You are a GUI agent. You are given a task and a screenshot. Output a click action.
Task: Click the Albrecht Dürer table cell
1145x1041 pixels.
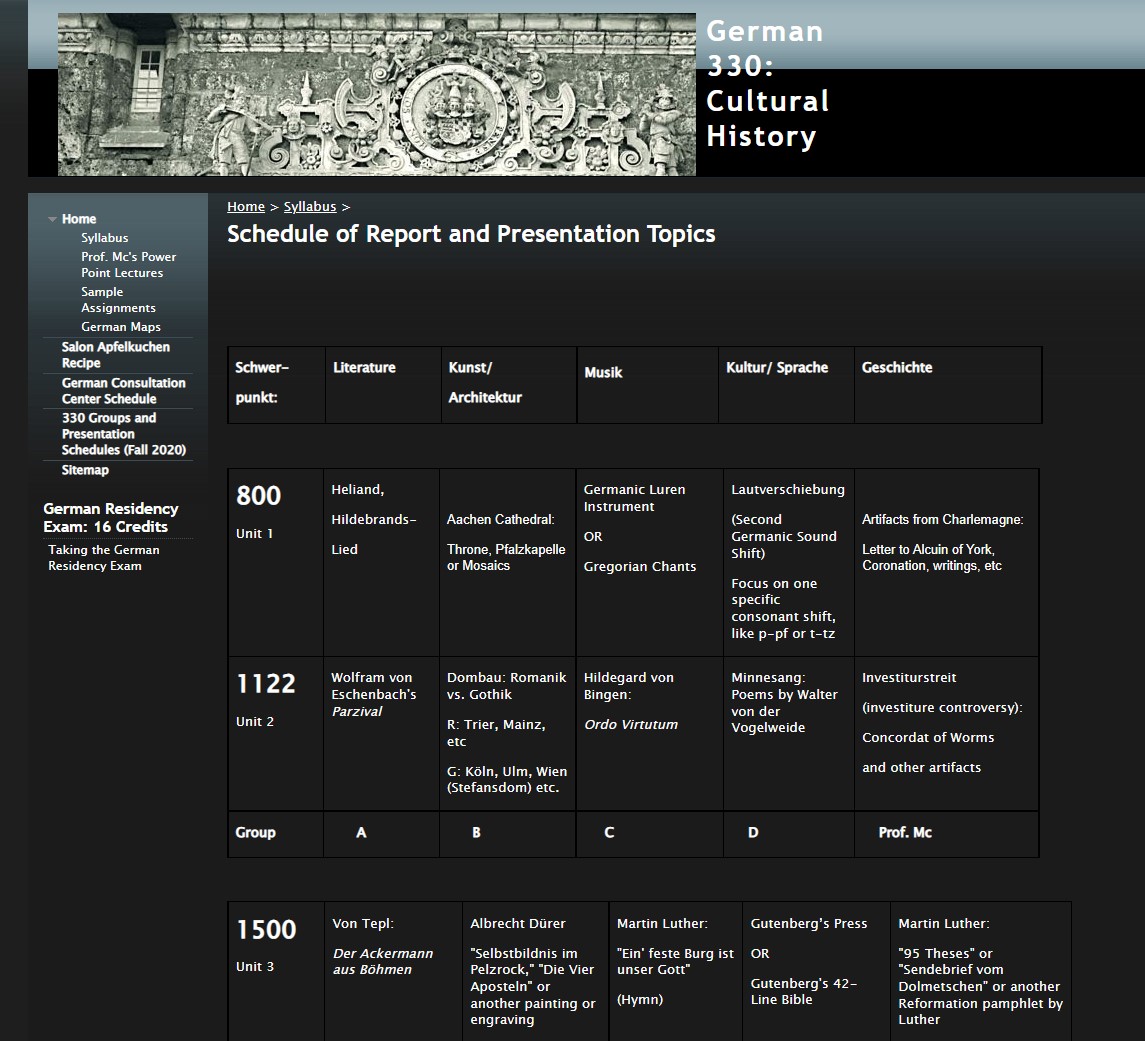[535, 971]
